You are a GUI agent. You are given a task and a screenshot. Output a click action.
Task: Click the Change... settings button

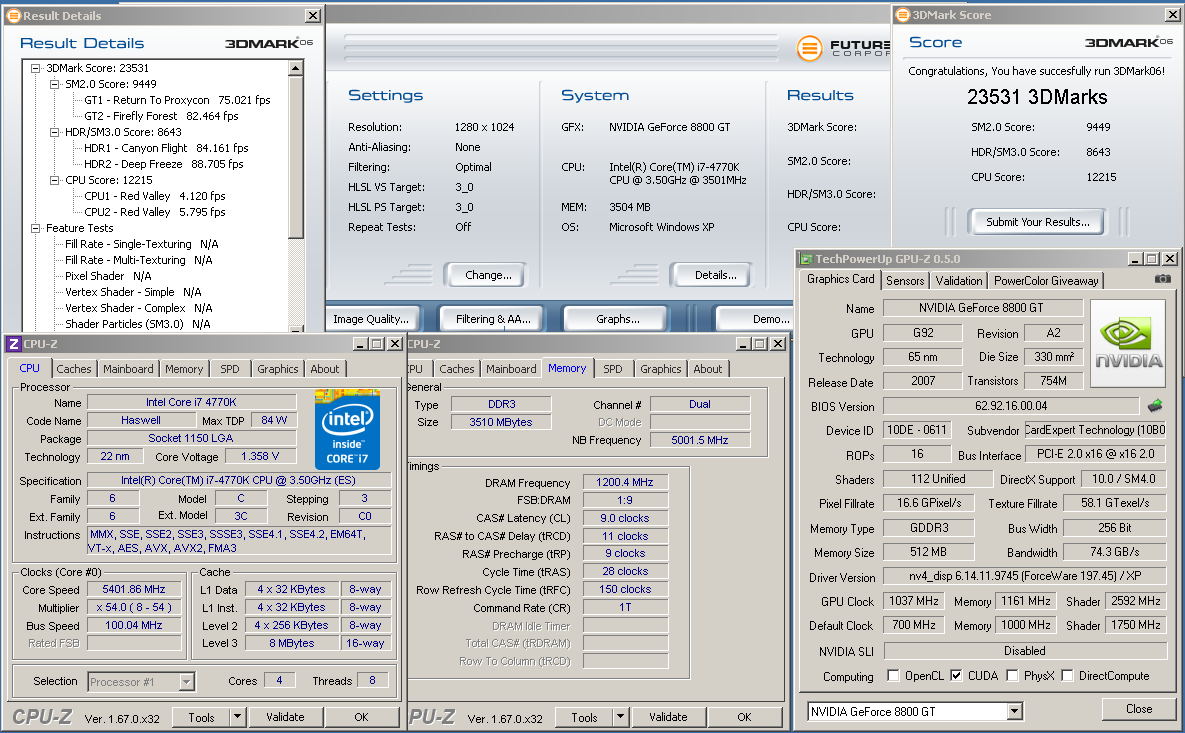pos(487,275)
